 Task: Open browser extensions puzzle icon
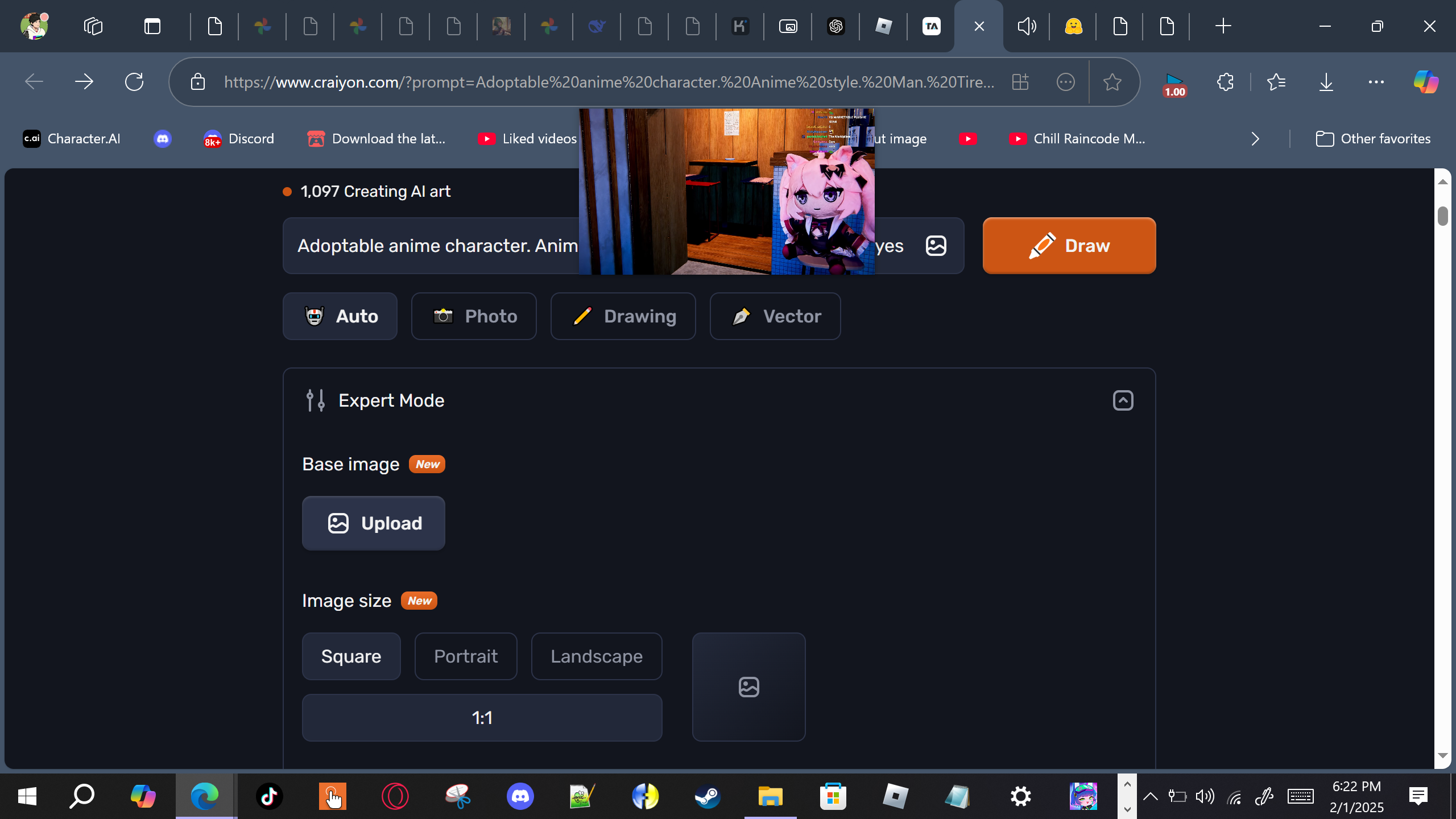(1225, 82)
